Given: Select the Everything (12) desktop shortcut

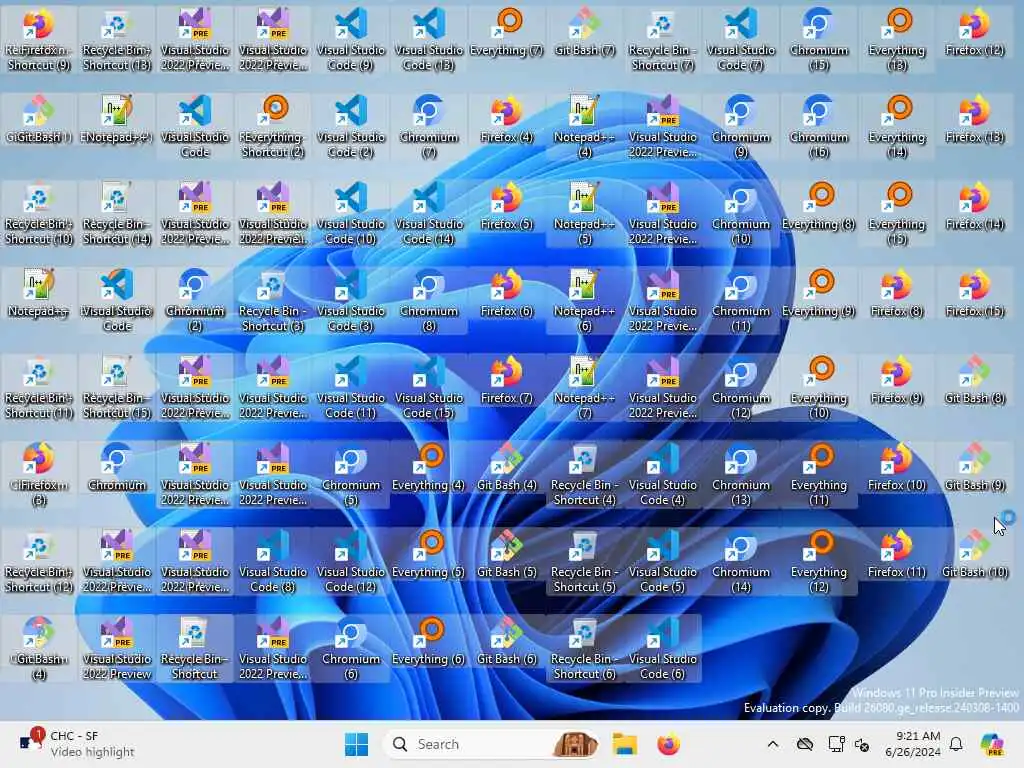Looking at the screenshot, I should tap(819, 561).
